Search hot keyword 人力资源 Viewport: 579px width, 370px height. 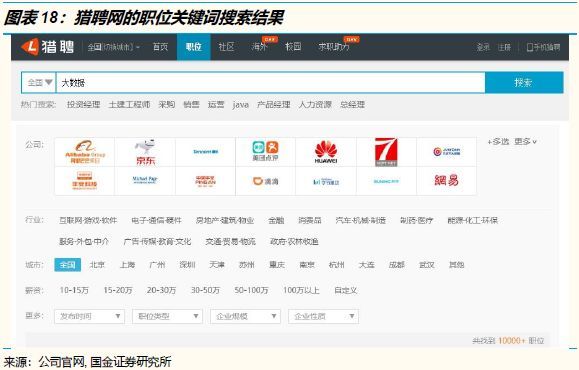point(315,105)
